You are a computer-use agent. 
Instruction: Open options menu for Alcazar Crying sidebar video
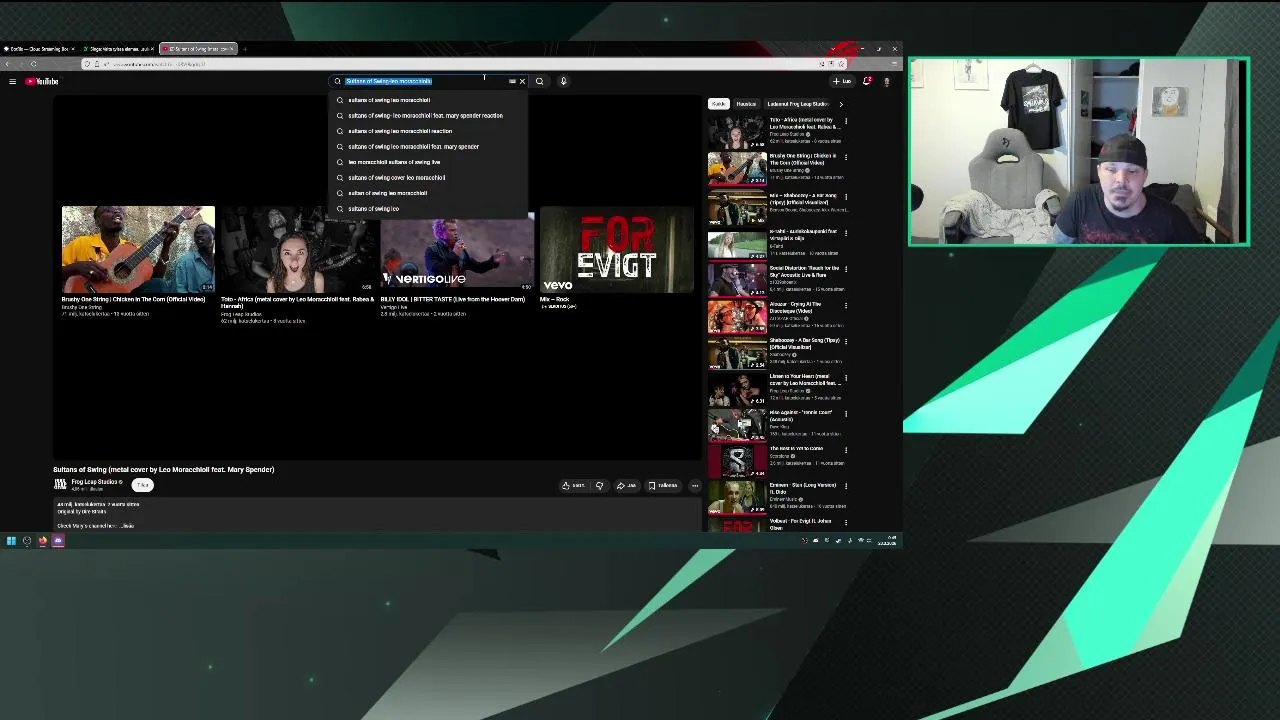coord(846,305)
